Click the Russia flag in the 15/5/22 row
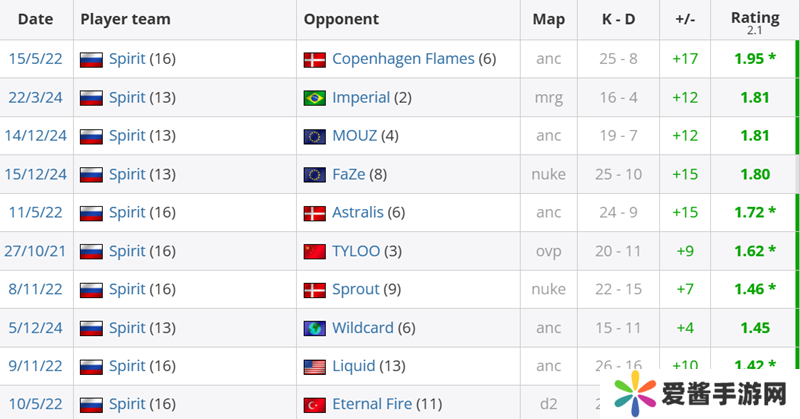The image size is (800, 419). click(92, 60)
